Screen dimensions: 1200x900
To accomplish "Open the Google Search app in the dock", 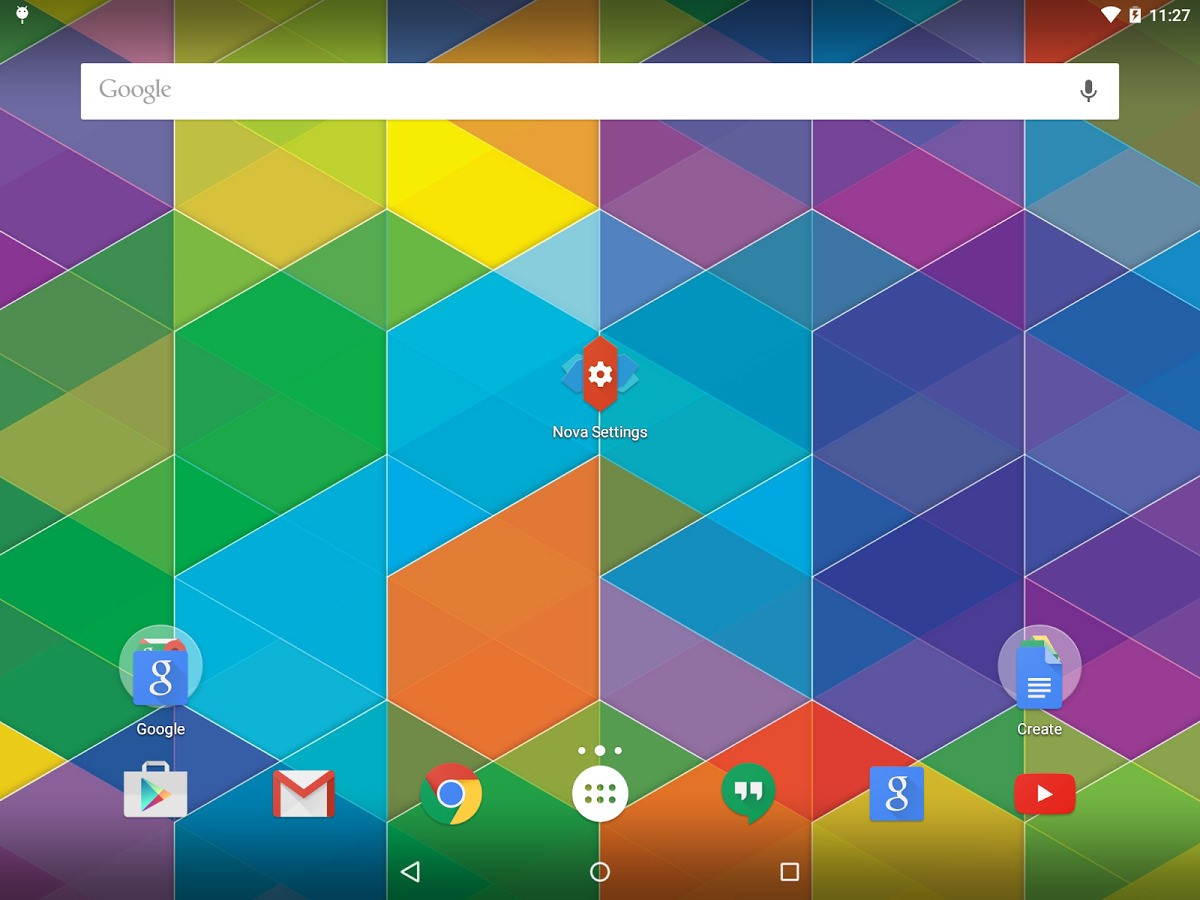I will click(896, 793).
